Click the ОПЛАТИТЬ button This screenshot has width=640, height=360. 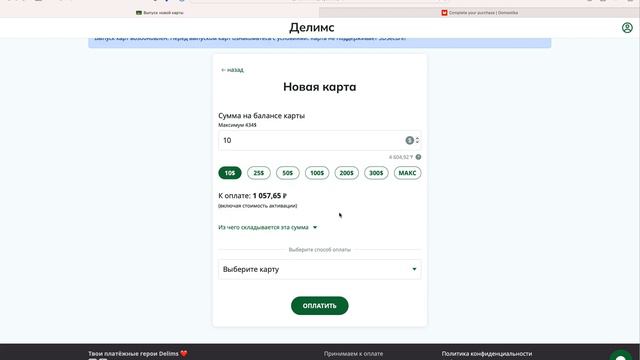pos(320,306)
